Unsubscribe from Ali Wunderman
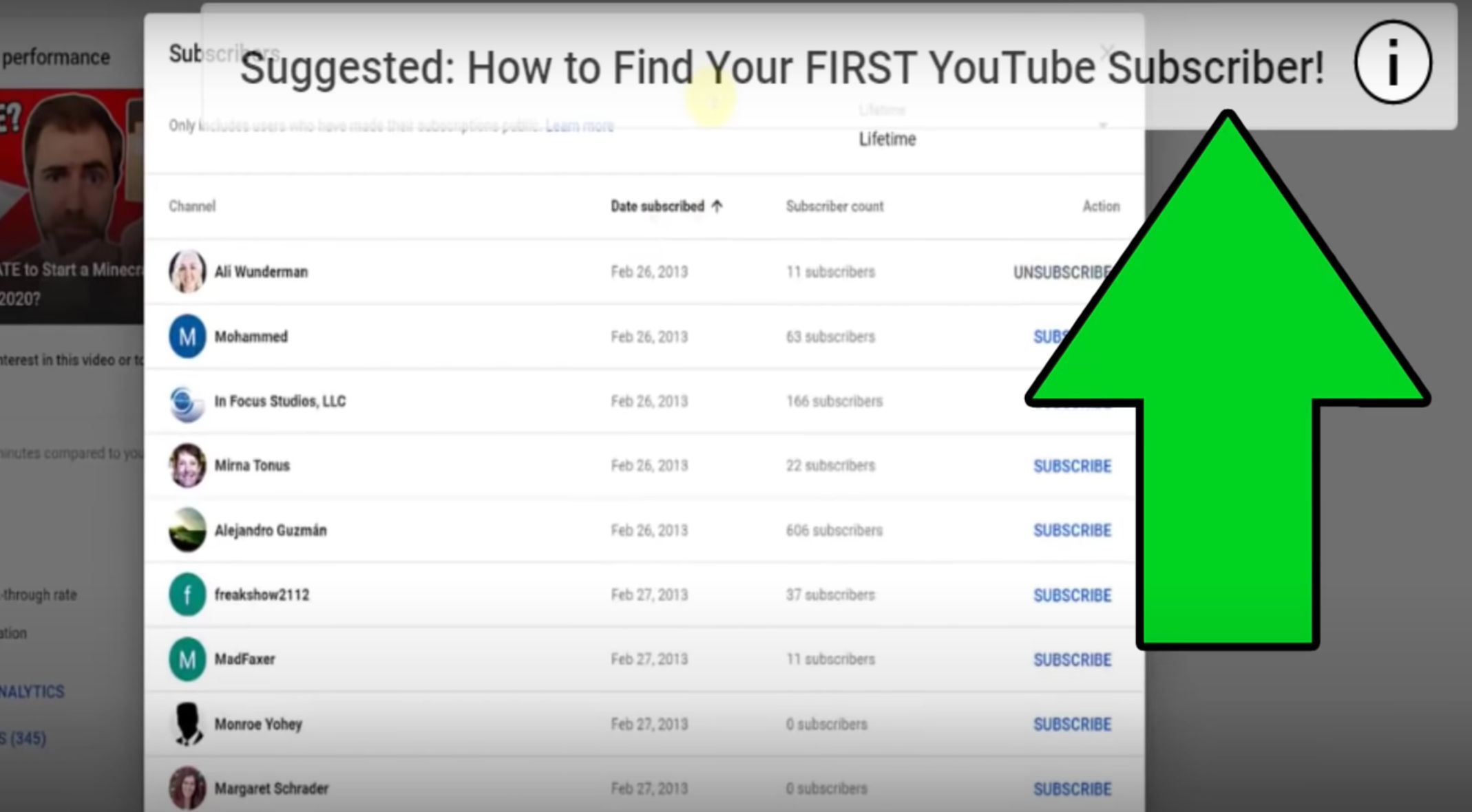Screen dimensions: 1472x812 click(1061, 273)
